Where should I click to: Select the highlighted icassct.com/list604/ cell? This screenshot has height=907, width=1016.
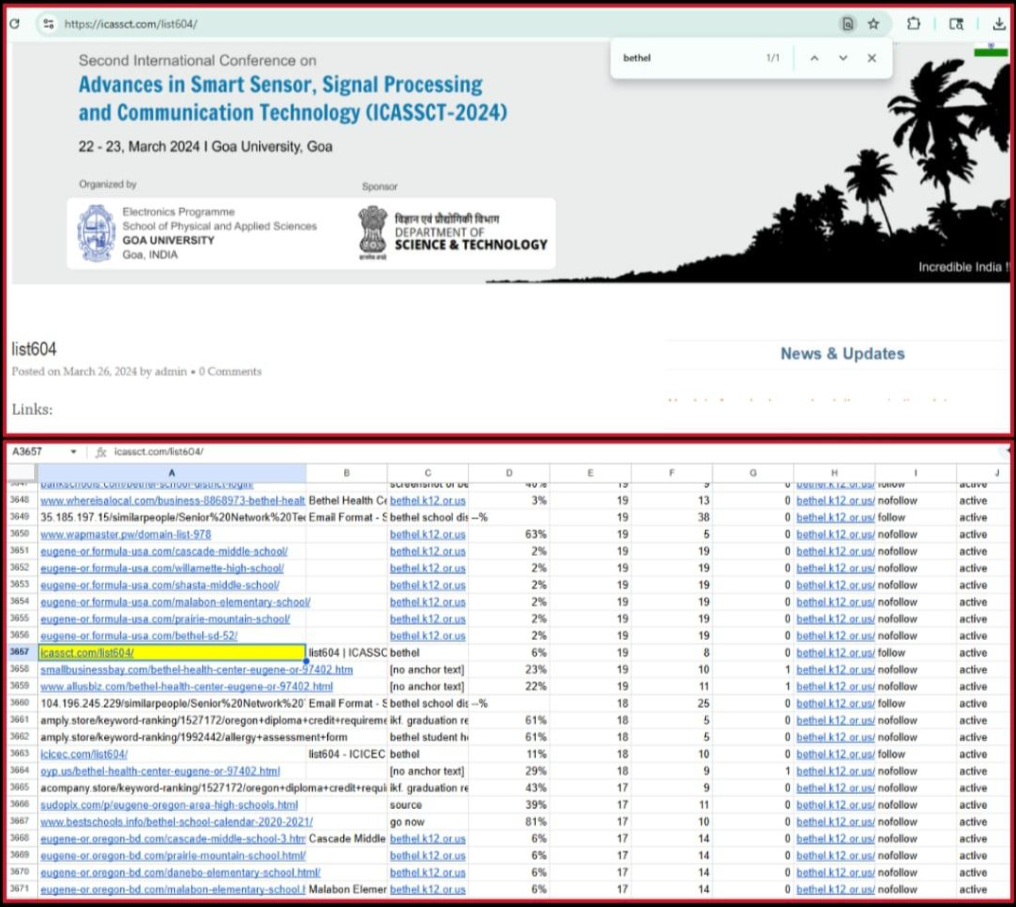tap(172, 652)
